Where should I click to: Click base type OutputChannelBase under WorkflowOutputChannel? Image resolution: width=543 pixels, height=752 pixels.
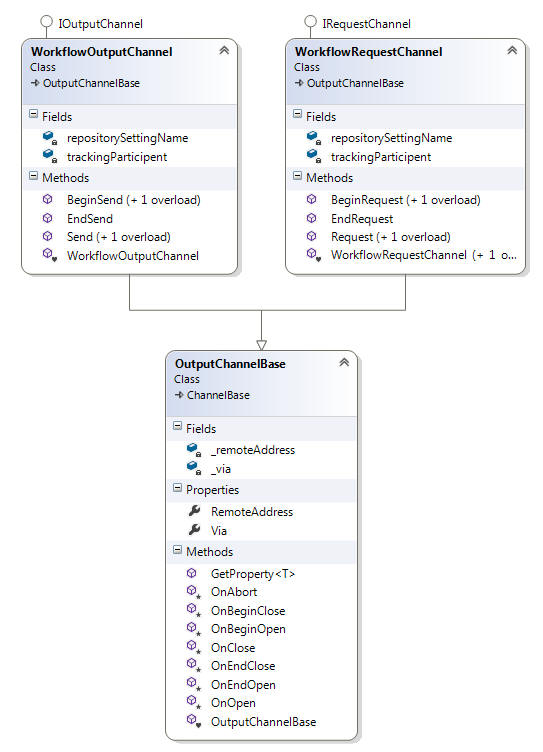coord(91,83)
